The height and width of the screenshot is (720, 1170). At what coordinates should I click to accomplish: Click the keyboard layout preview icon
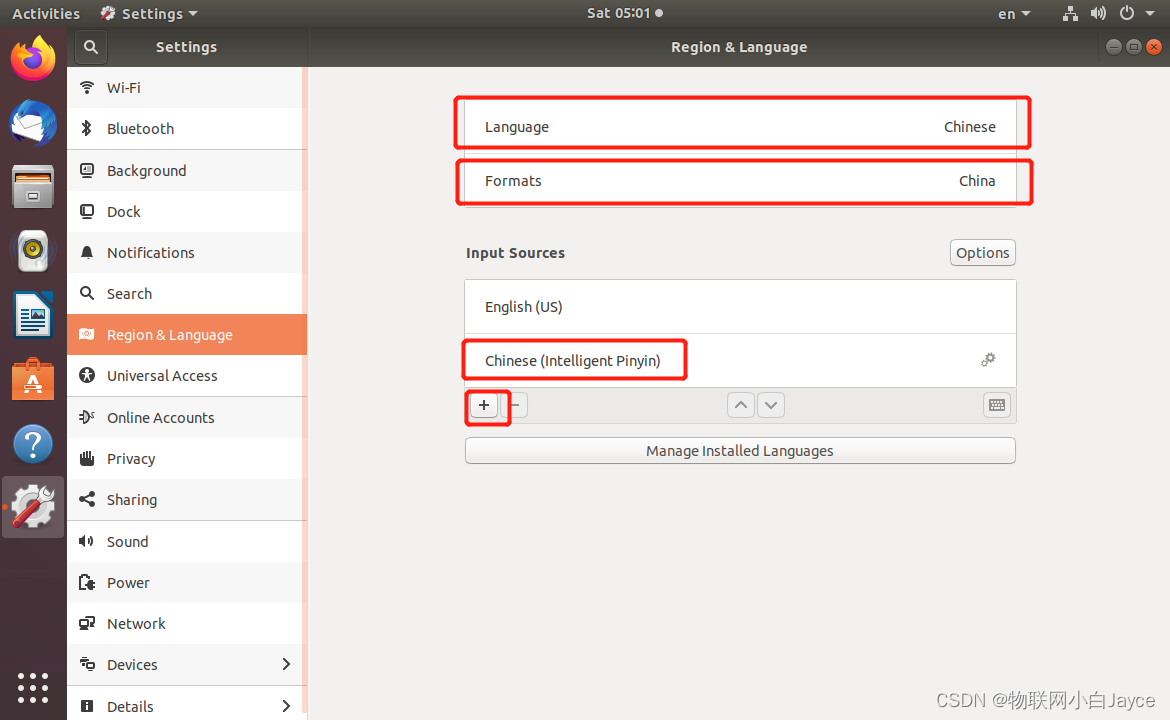coord(996,405)
